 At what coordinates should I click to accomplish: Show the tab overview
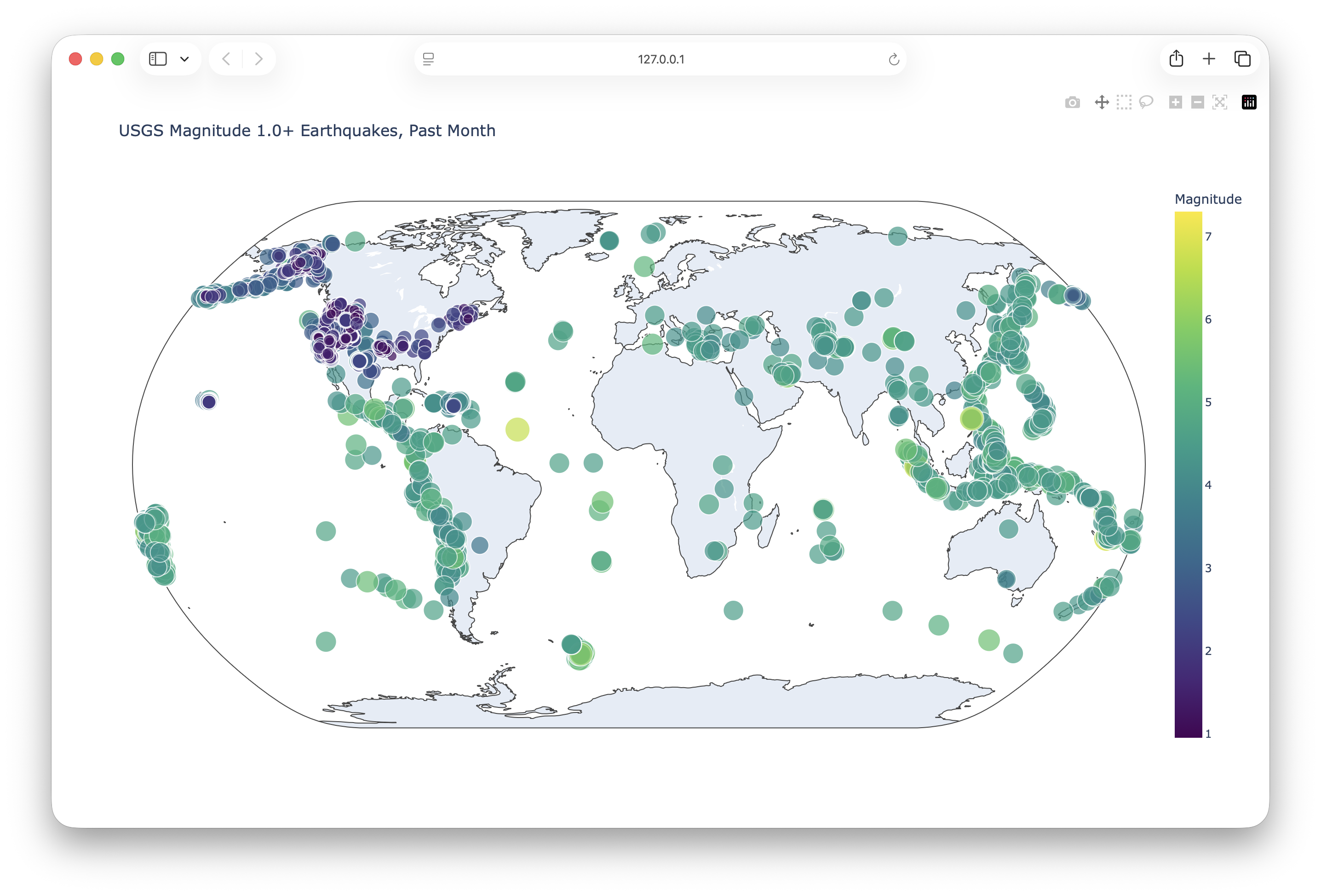tap(1242, 58)
